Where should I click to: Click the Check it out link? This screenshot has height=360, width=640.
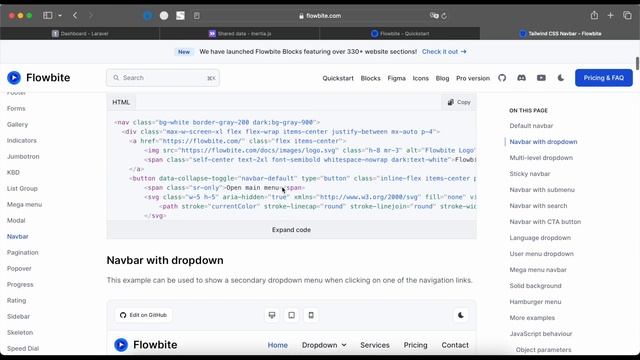(444, 52)
